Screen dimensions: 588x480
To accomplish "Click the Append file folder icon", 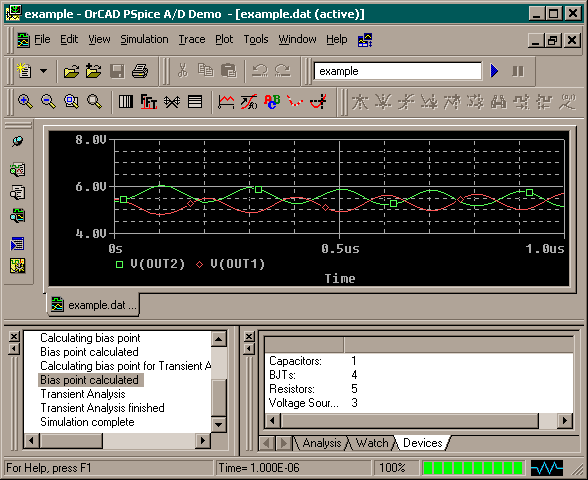I will pos(93,70).
